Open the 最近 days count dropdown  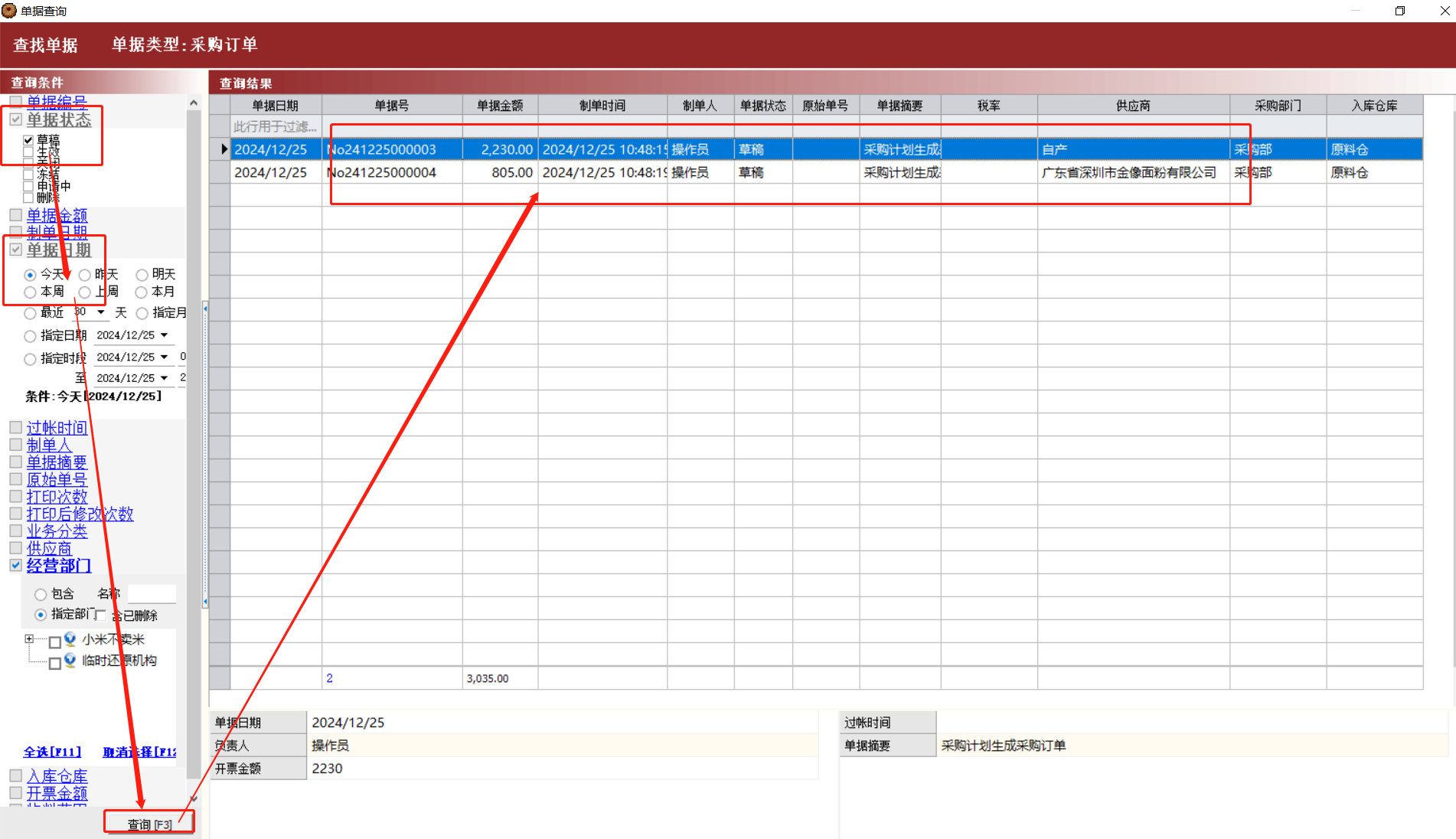point(101,312)
